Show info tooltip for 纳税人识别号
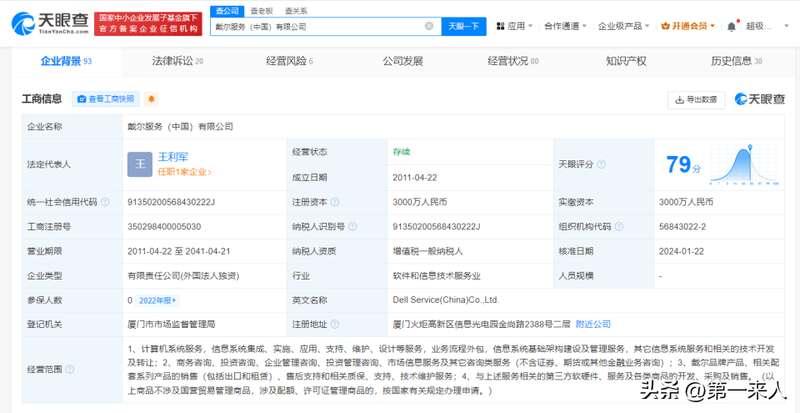800x413 pixels. coord(352,227)
